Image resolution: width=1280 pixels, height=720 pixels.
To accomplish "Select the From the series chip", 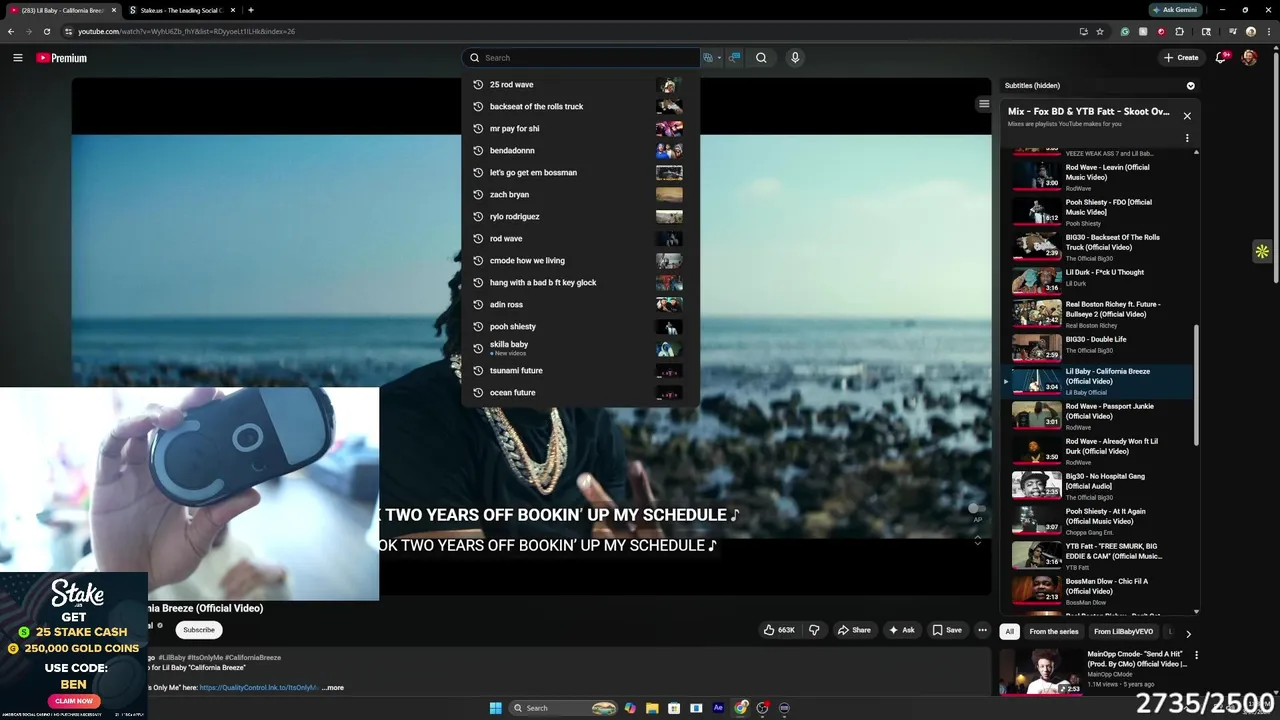I will [x=1054, y=632].
